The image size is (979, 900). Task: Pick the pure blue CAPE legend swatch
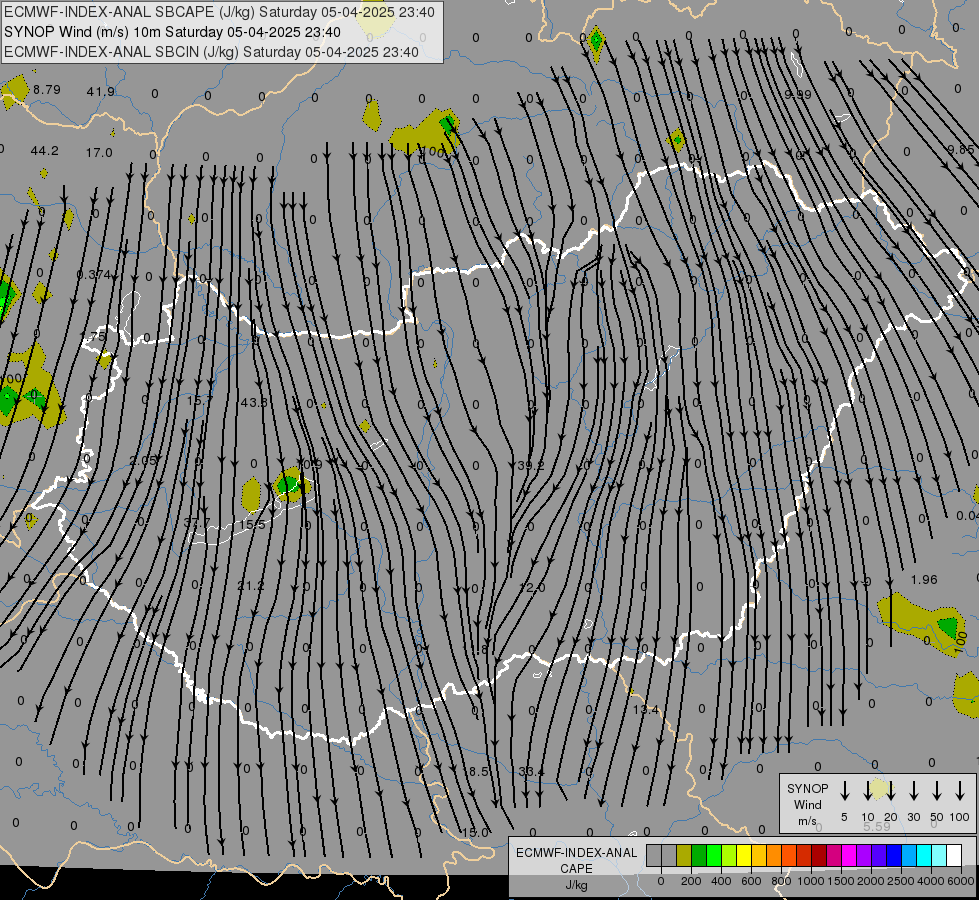point(893,856)
